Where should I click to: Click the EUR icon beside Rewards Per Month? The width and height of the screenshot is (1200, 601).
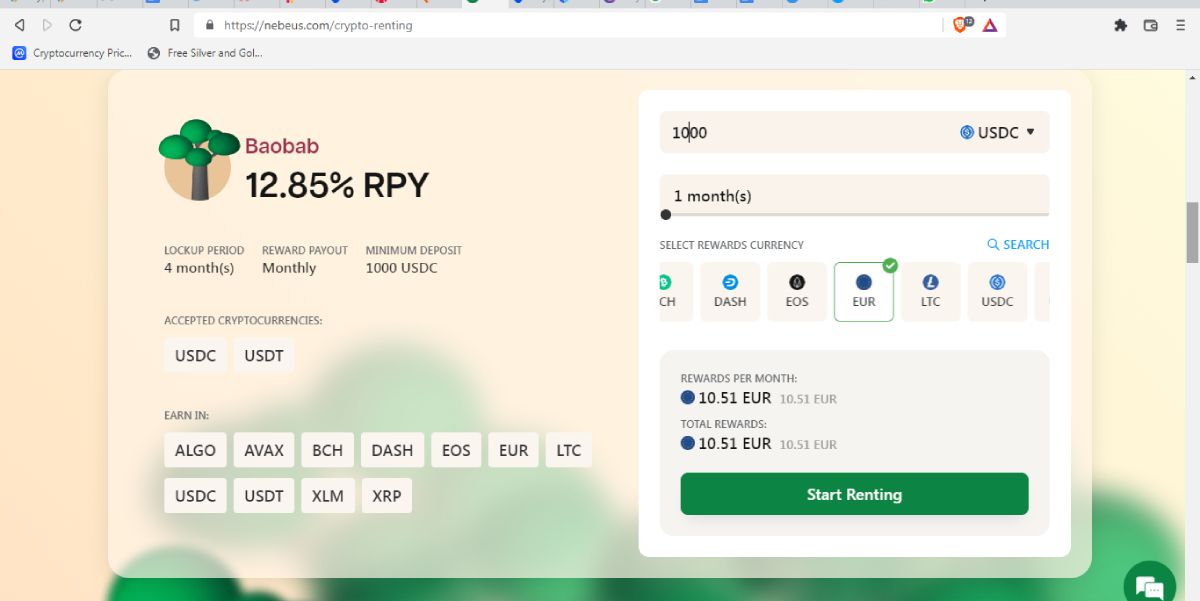pyautogui.click(x=687, y=397)
